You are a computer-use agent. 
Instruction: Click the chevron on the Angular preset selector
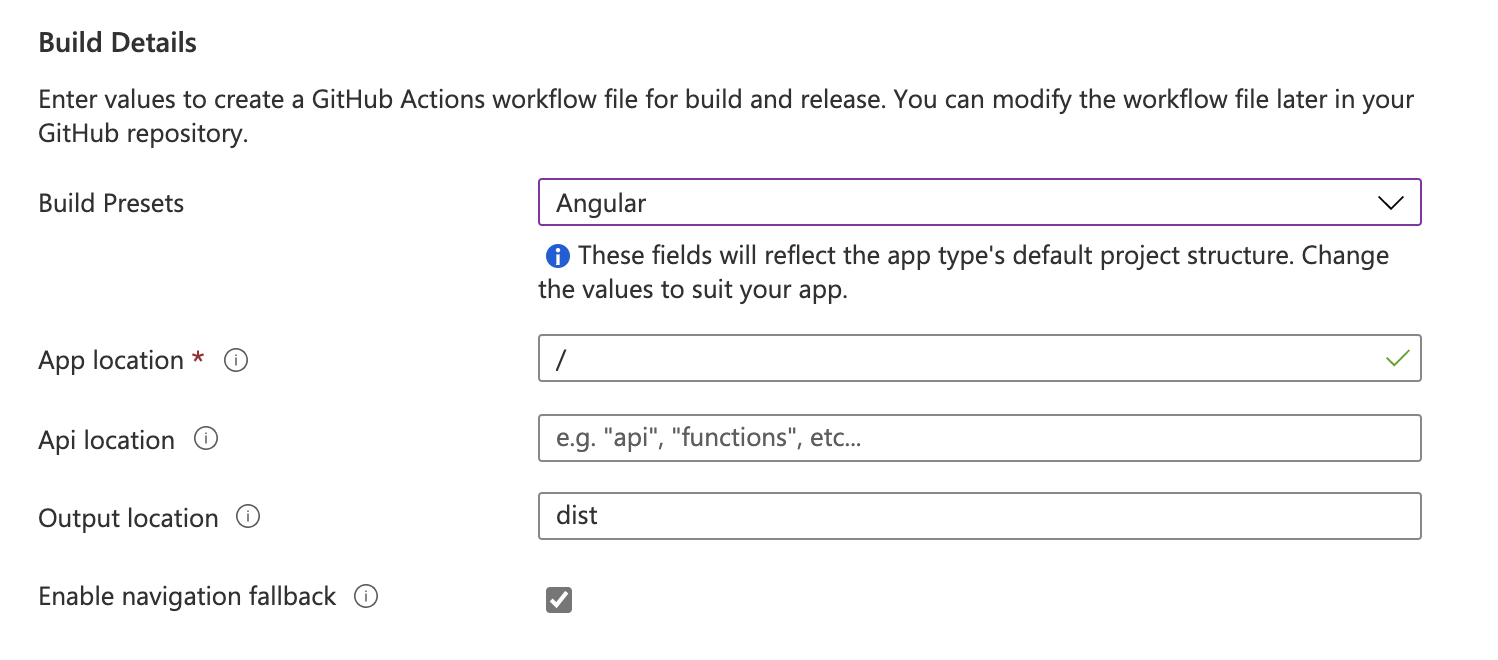point(1389,202)
